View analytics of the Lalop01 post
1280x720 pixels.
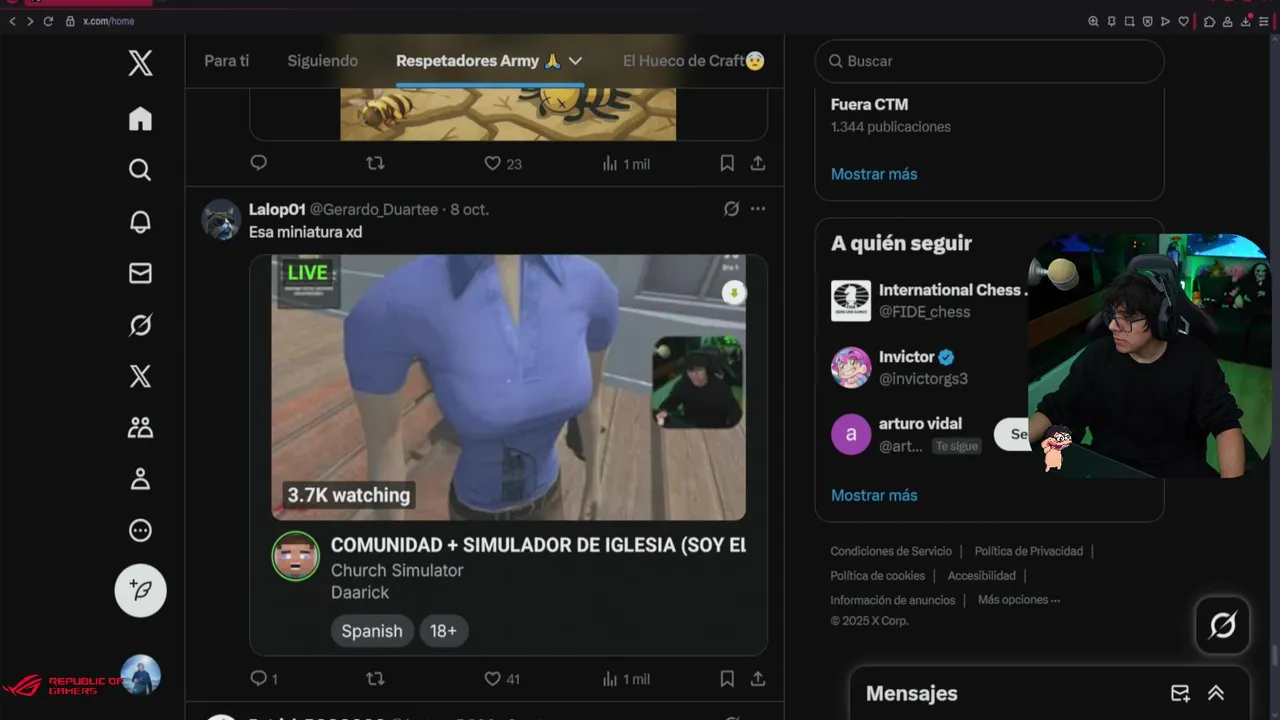point(626,678)
